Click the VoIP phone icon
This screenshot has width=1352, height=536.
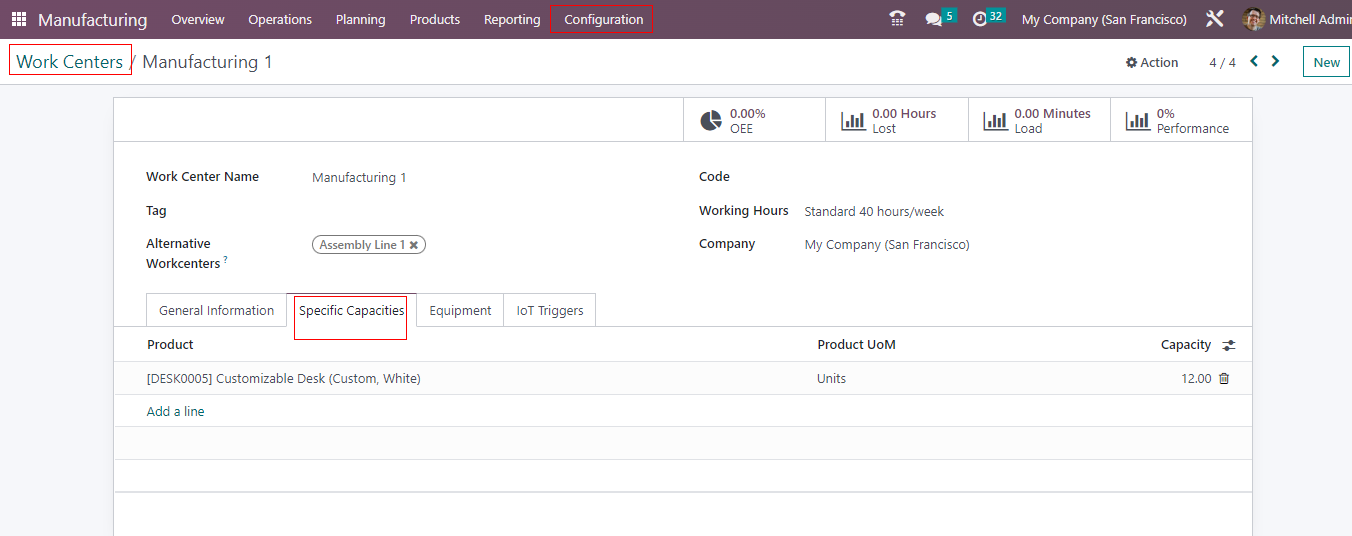coord(897,19)
